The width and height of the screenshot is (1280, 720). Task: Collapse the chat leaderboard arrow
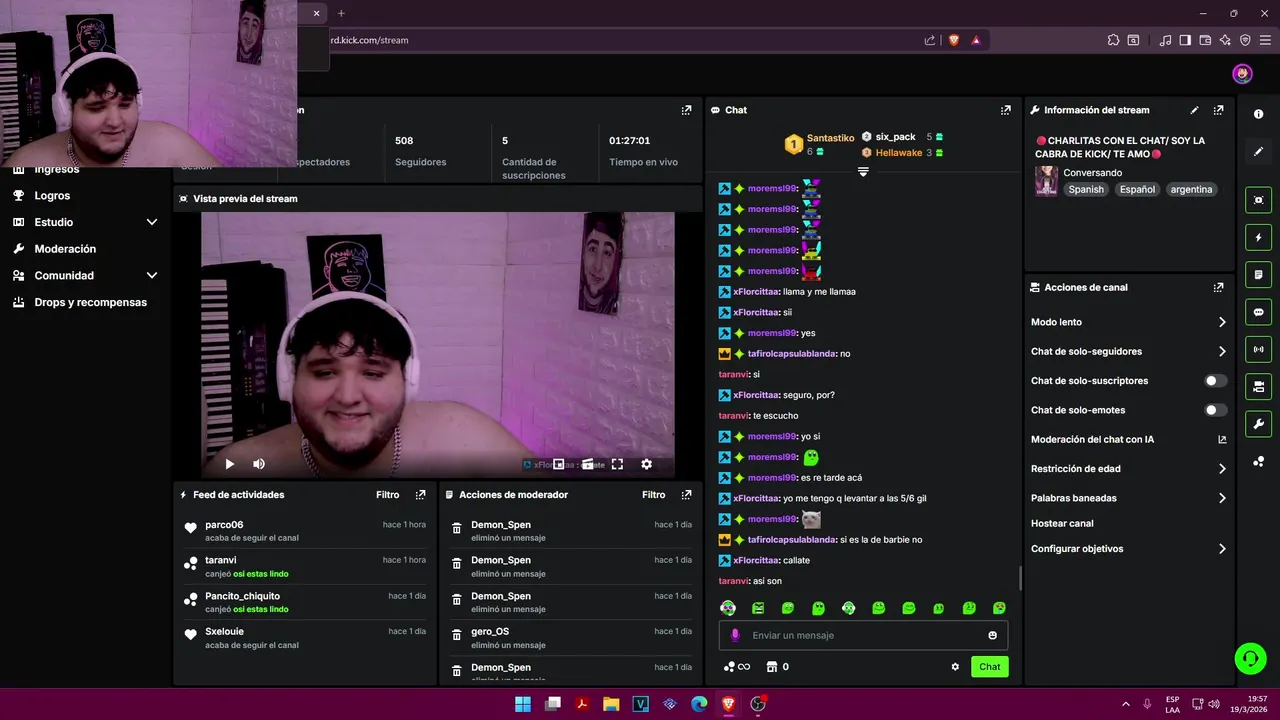[863, 172]
